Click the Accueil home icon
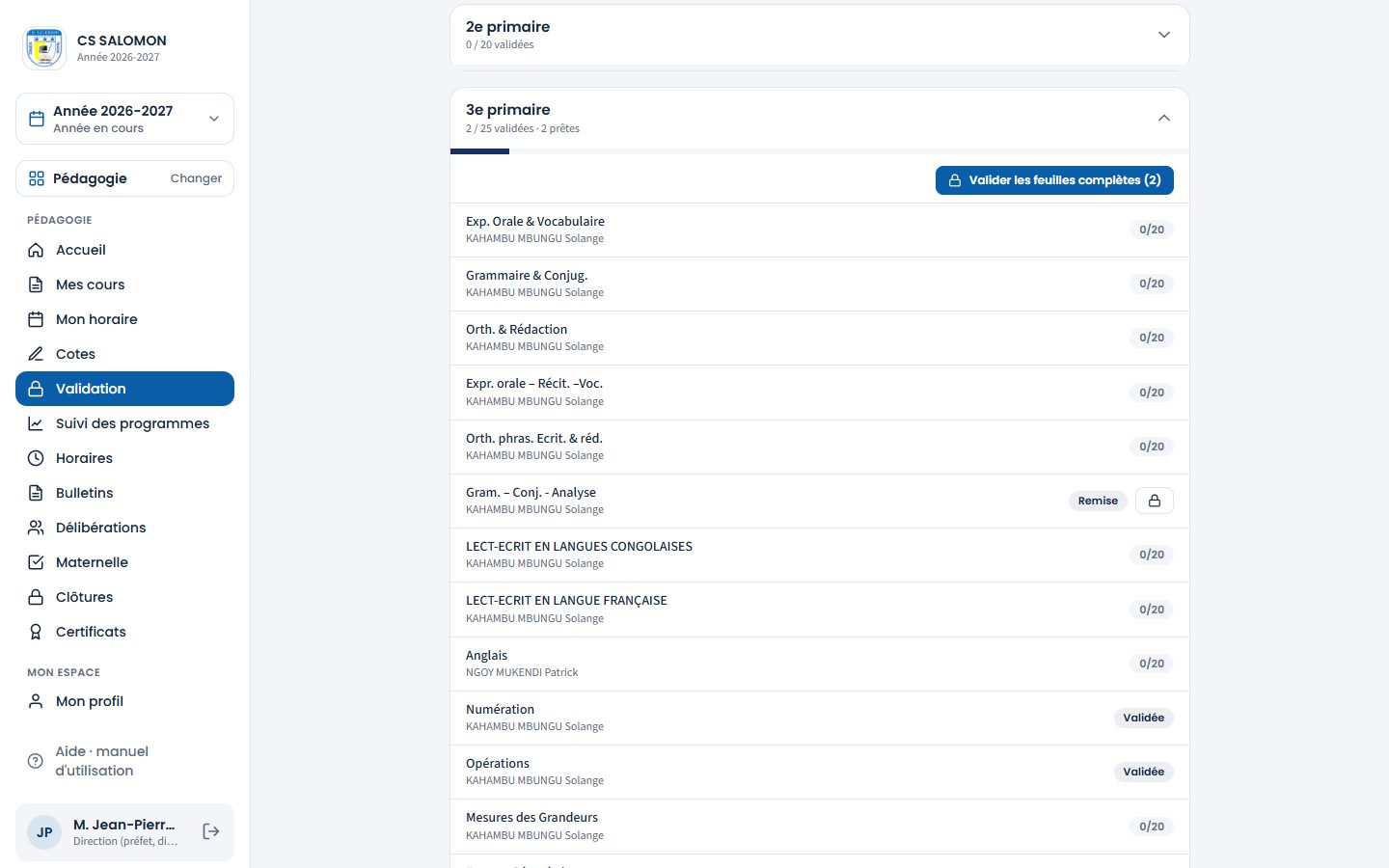Image resolution: width=1389 pixels, height=868 pixels. point(36,250)
